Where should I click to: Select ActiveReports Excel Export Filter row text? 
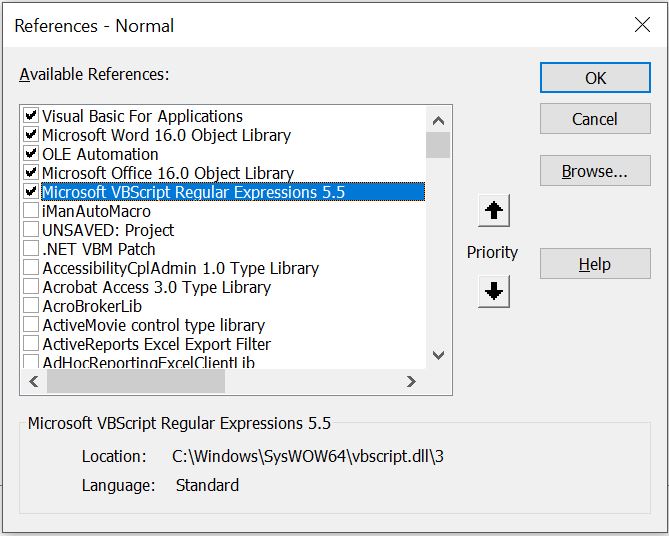[157, 344]
